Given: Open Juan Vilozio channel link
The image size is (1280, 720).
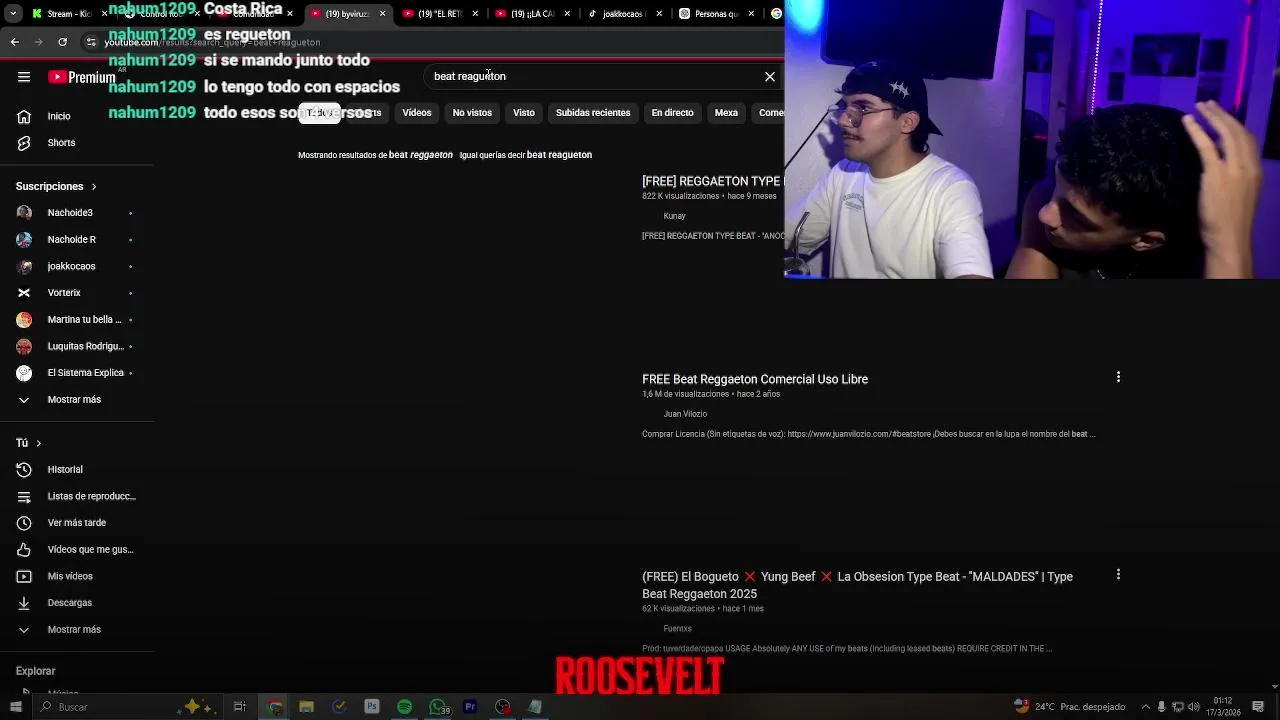Looking at the screenshot, I should tap(685, 414).
